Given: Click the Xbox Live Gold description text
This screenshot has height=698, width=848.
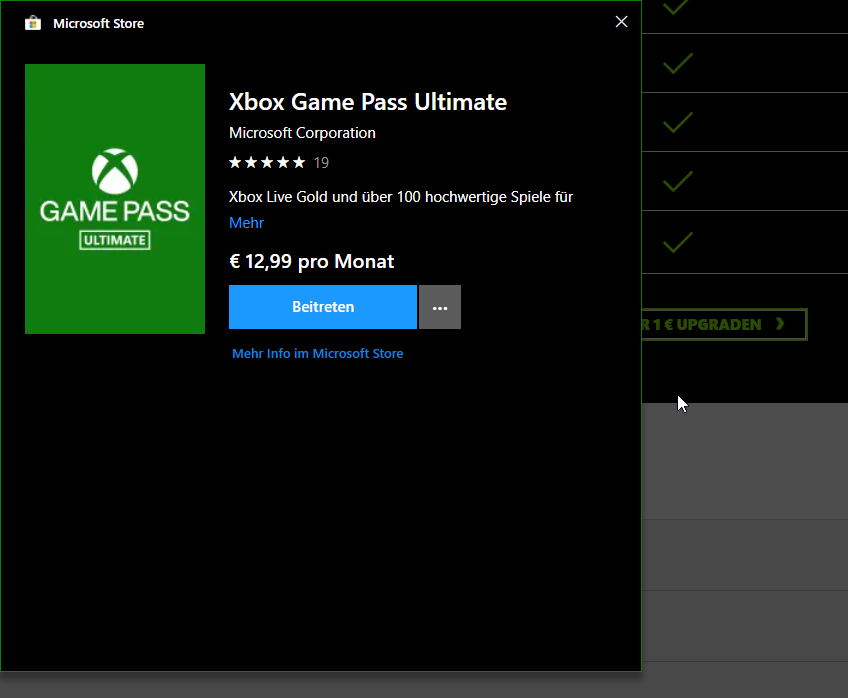Looking at the screenshot, I should point(400,197).
